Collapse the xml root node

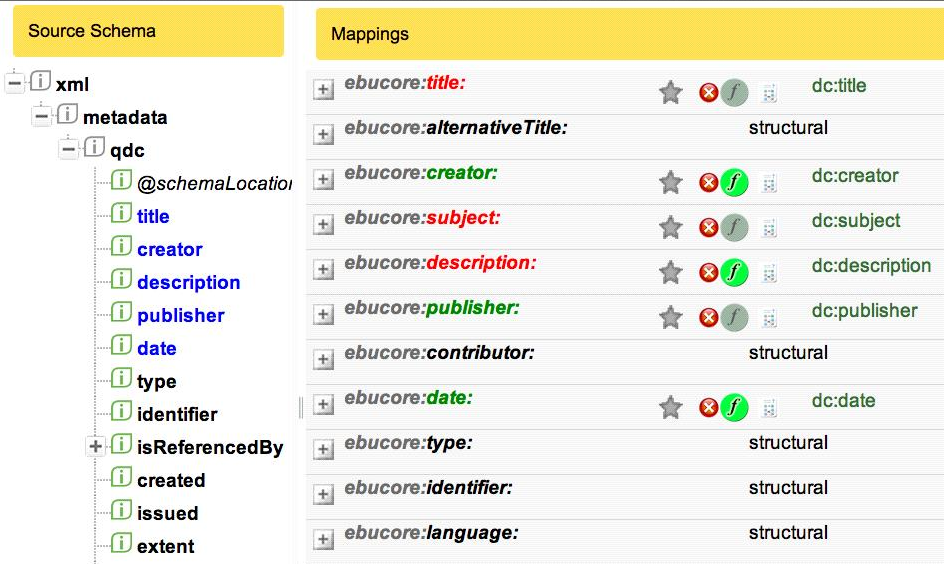(14, 82)
